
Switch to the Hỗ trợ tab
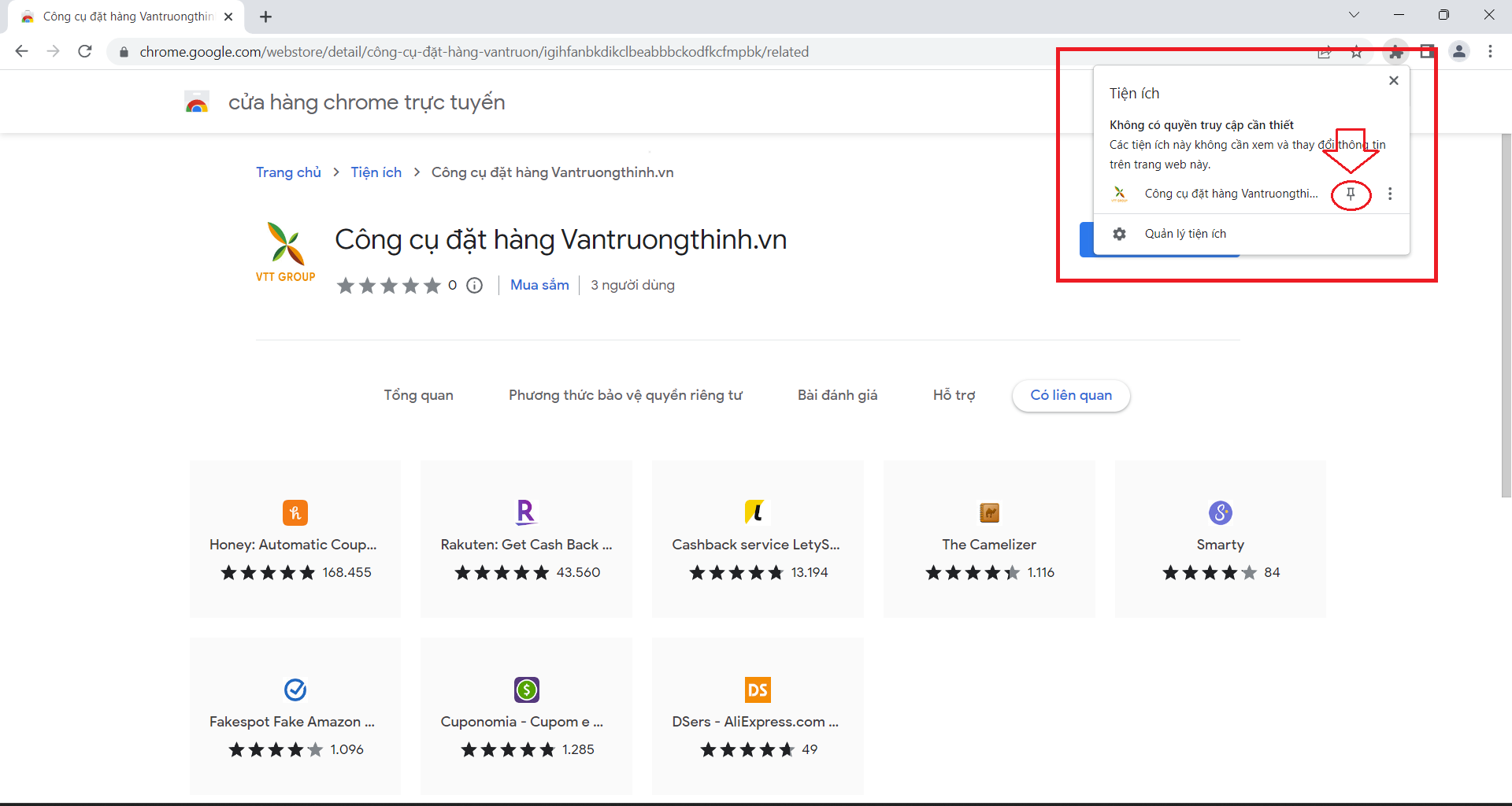954,395
